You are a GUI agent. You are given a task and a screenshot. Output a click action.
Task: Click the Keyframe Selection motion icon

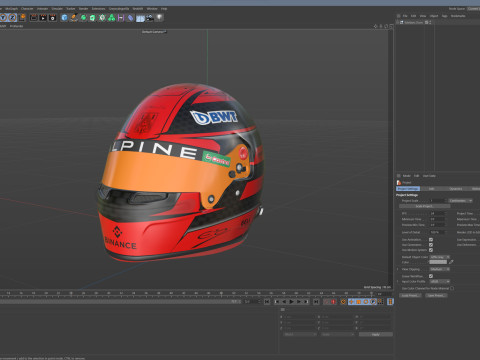tap(343, 302)
